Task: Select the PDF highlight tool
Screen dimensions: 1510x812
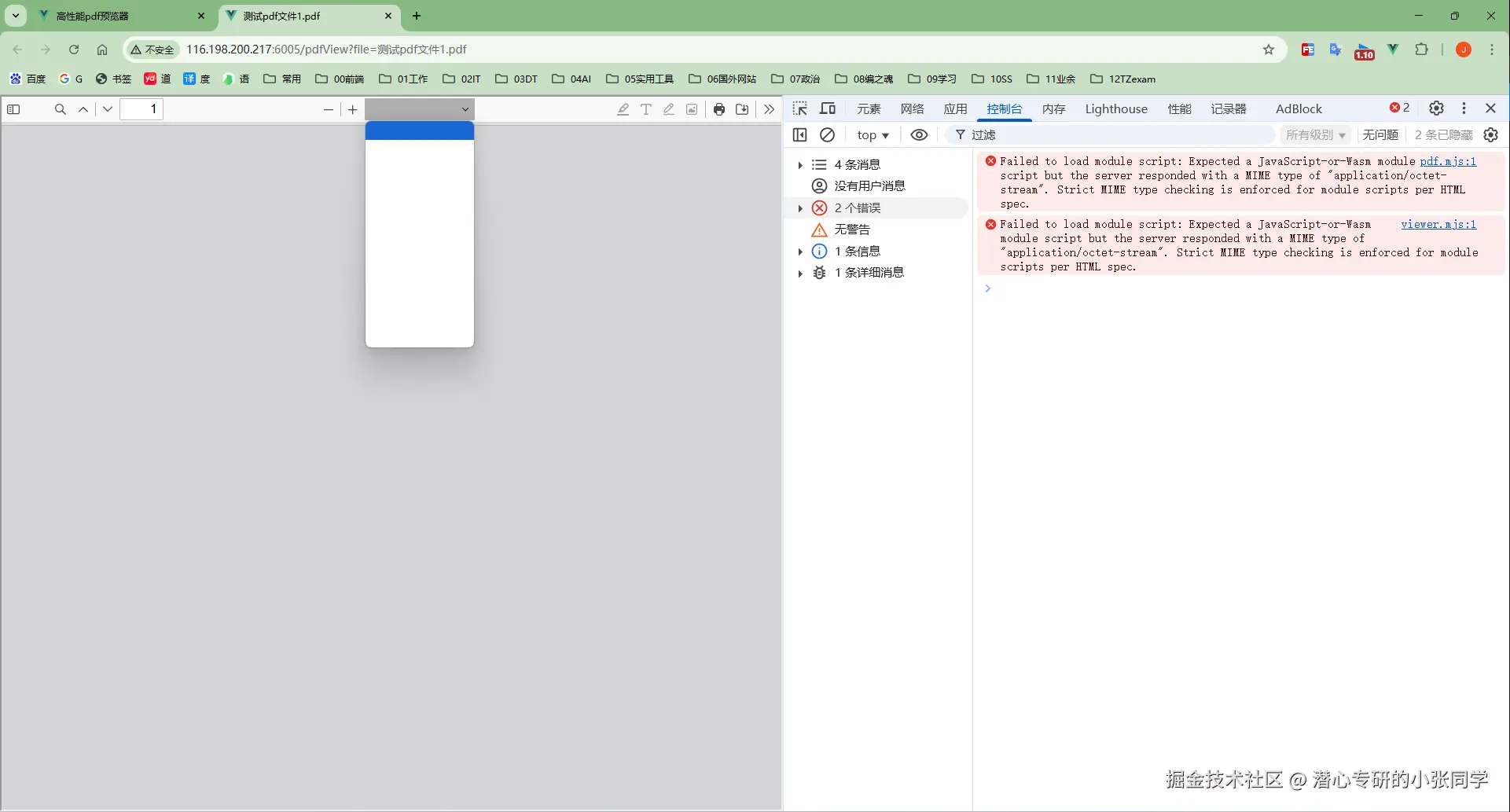Action: pyautogui.click(x=623, y=109)
